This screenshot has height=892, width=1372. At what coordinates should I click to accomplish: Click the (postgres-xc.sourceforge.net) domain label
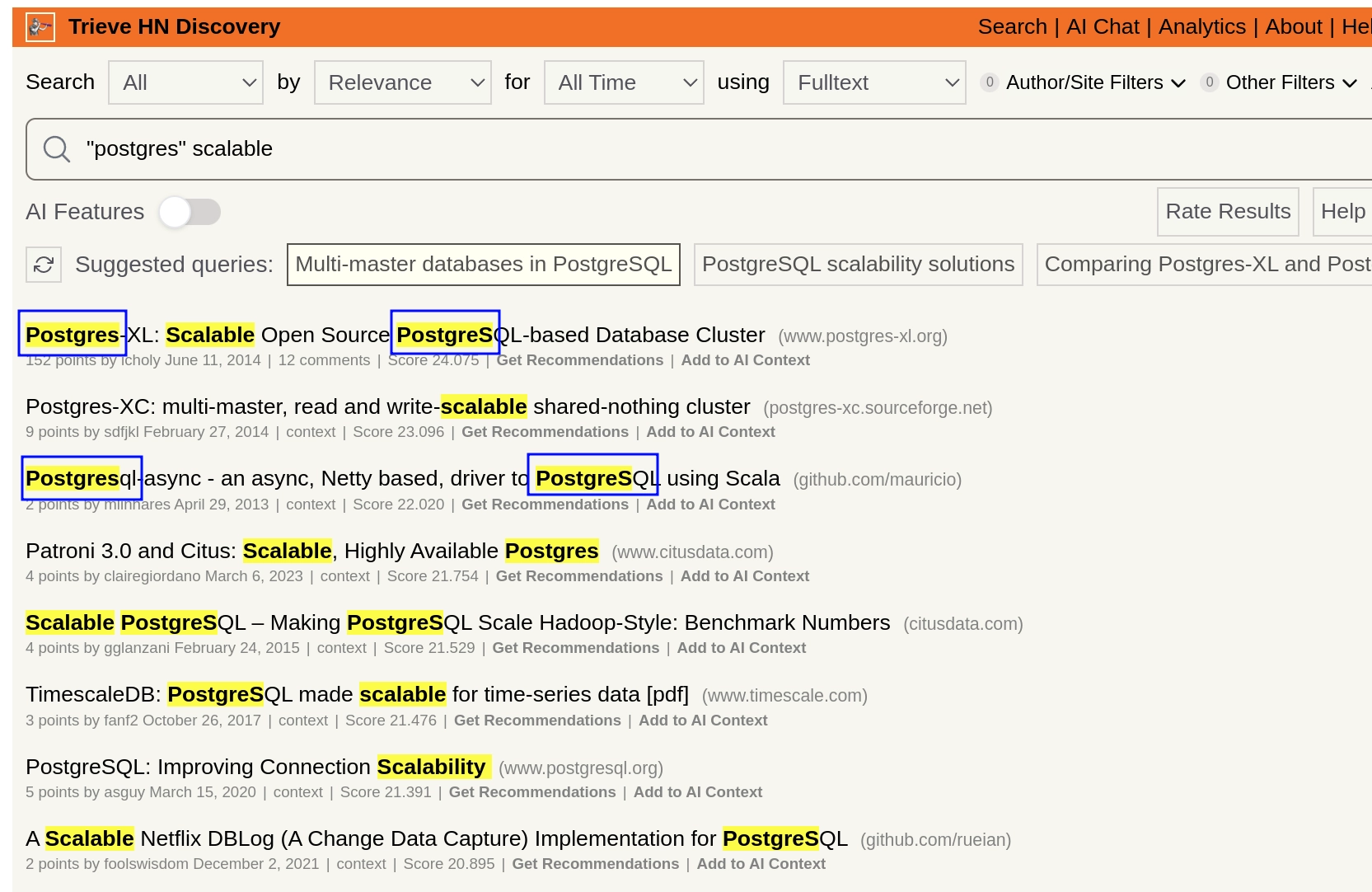878,408
